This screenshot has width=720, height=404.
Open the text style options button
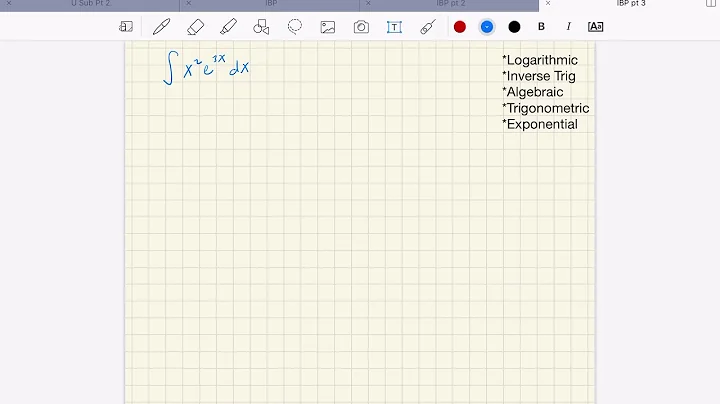click(x=596, y=27)
